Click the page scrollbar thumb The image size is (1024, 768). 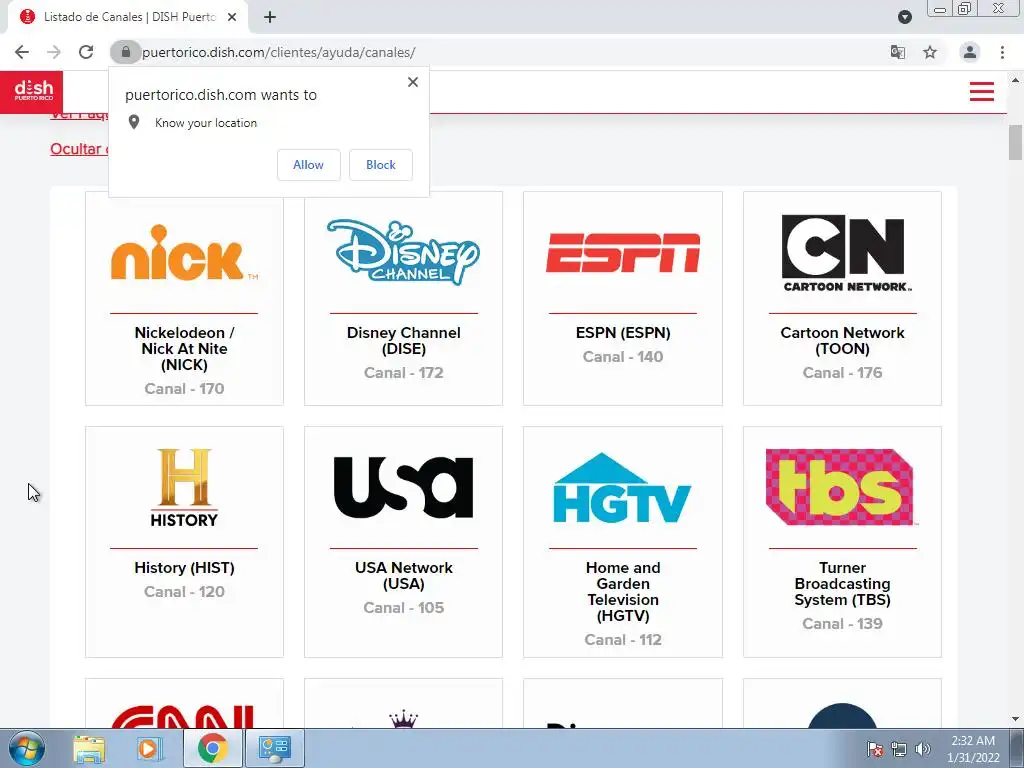coord(1015,142)
